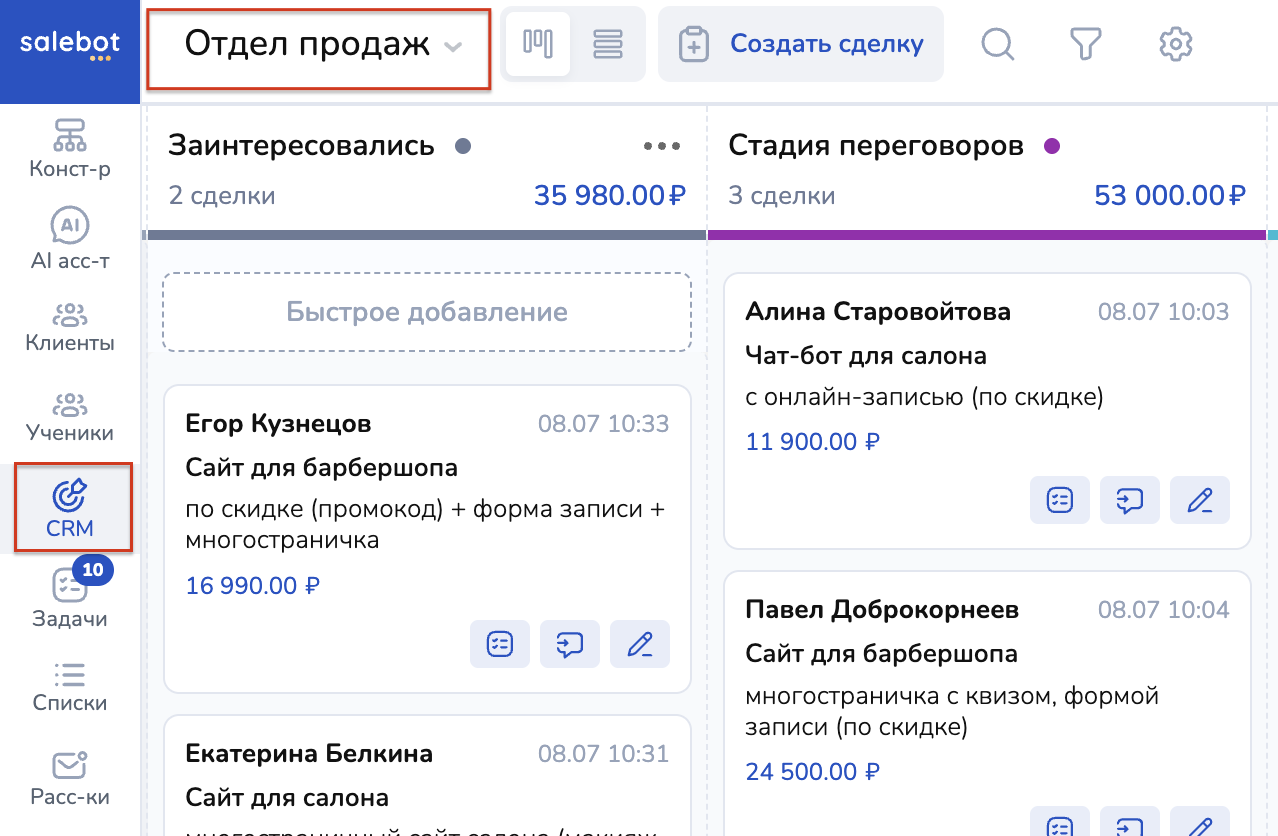The image size is (1278, 836).
Task: Open the AI assistant sidebar icon
Action: pos(70,240)
